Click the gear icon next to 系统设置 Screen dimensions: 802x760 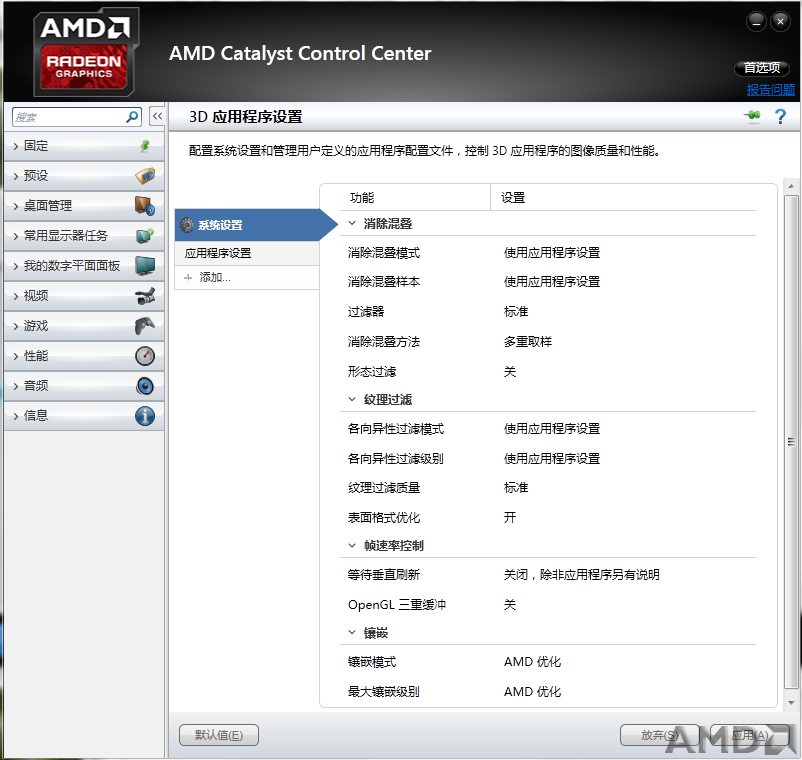pyautogui.click(x=187, y=225)
